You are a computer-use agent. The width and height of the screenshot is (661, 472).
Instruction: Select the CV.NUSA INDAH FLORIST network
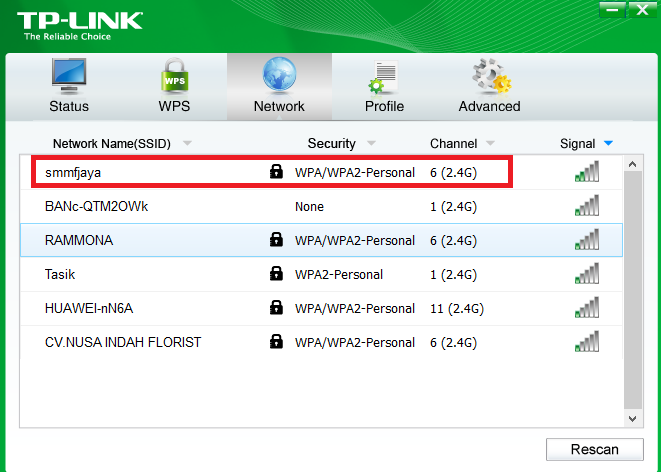pos(321,342)
